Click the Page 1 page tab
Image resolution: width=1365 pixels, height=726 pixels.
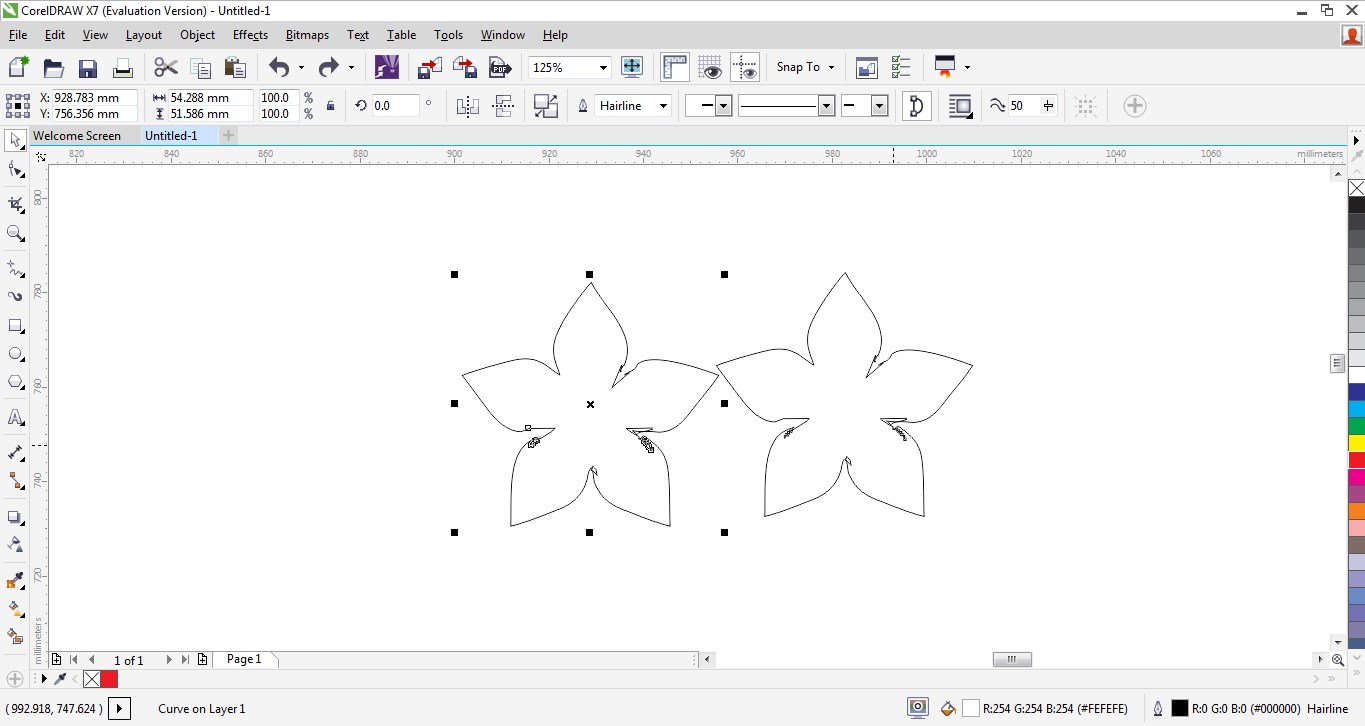point(244,659)
